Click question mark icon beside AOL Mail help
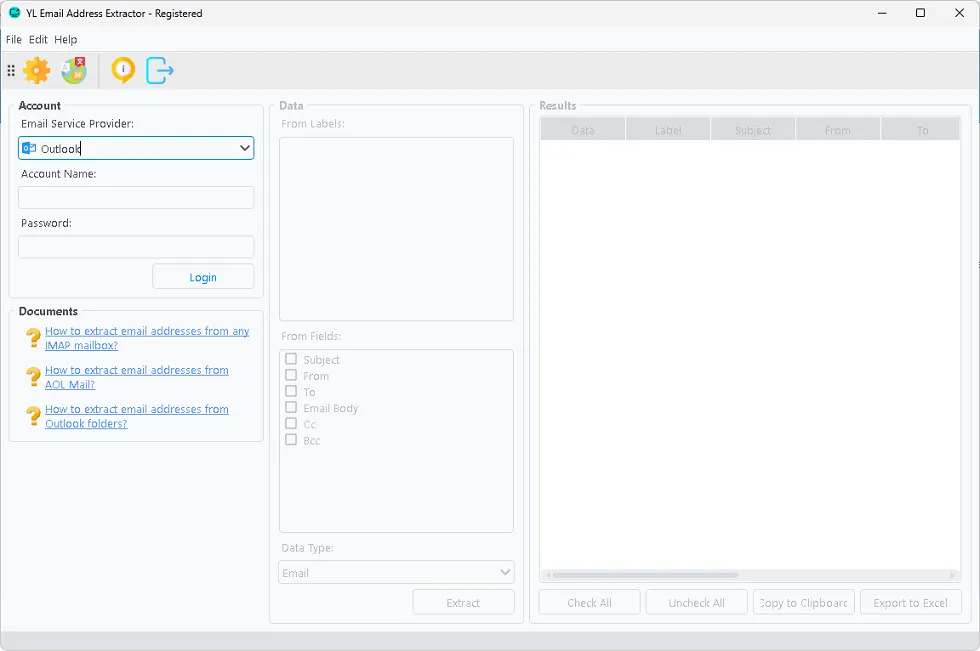The image size is (980, 651). click(x=33, y=377)
